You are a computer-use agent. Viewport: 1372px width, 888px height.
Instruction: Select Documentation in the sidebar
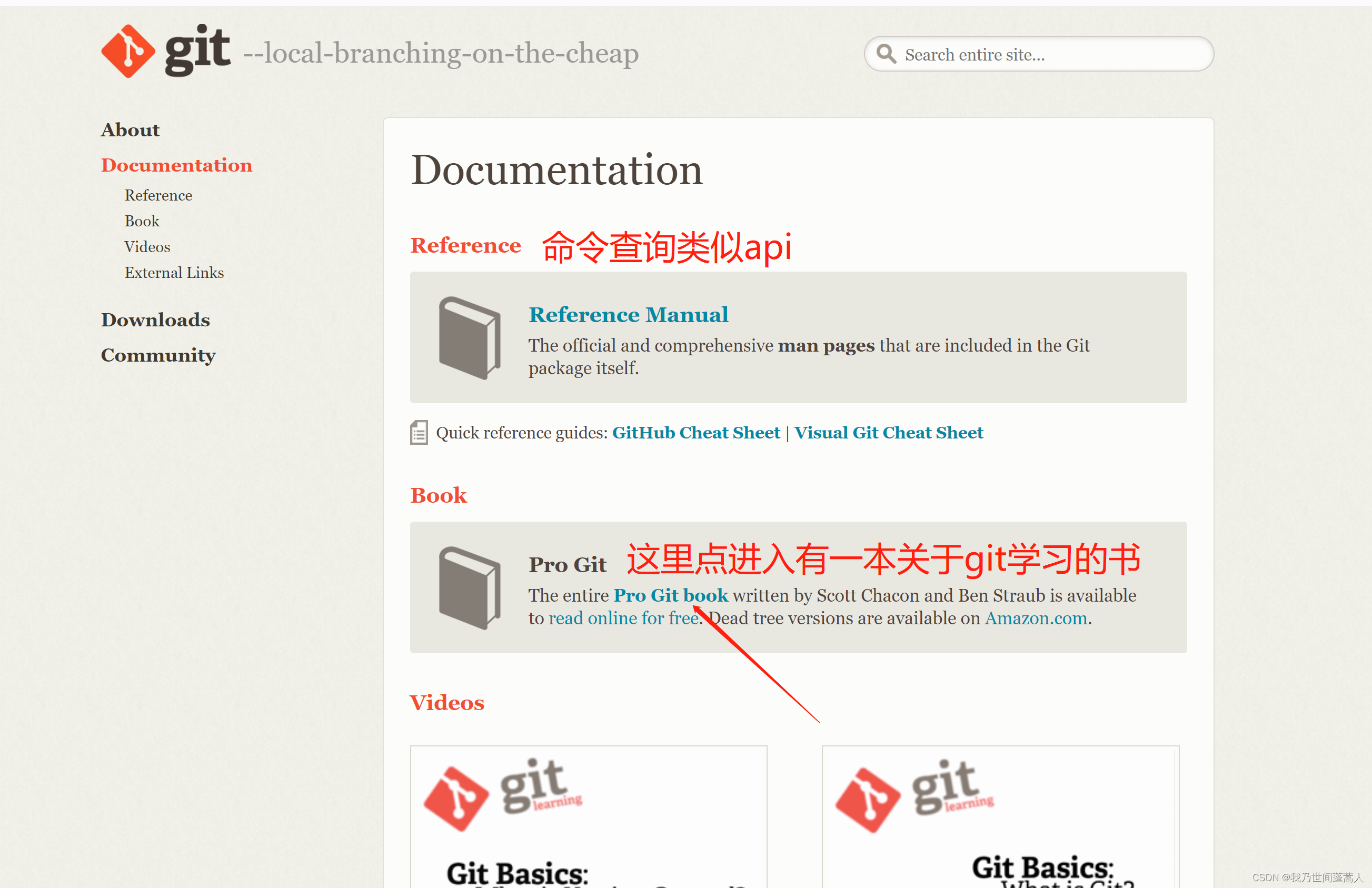coord(176,165)
